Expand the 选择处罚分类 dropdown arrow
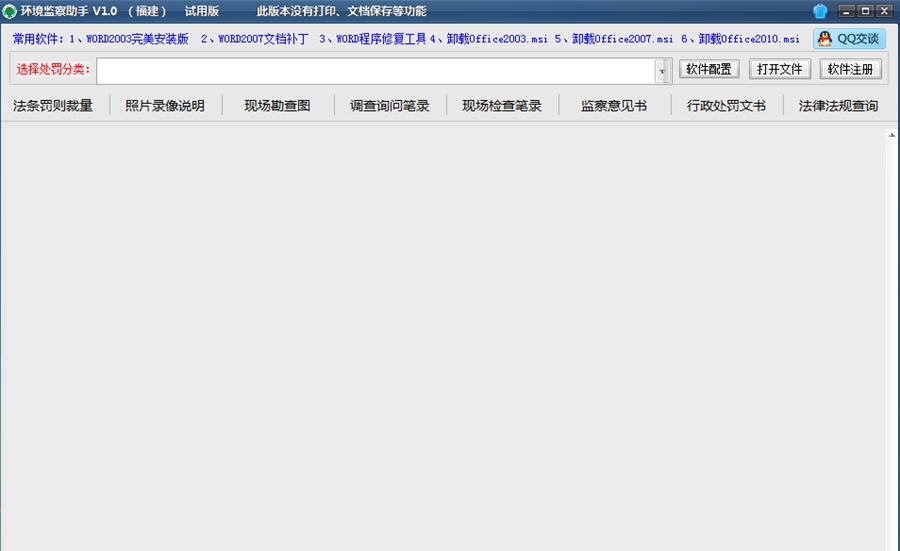This screenshot has width=900, height=551. [662, 71]
